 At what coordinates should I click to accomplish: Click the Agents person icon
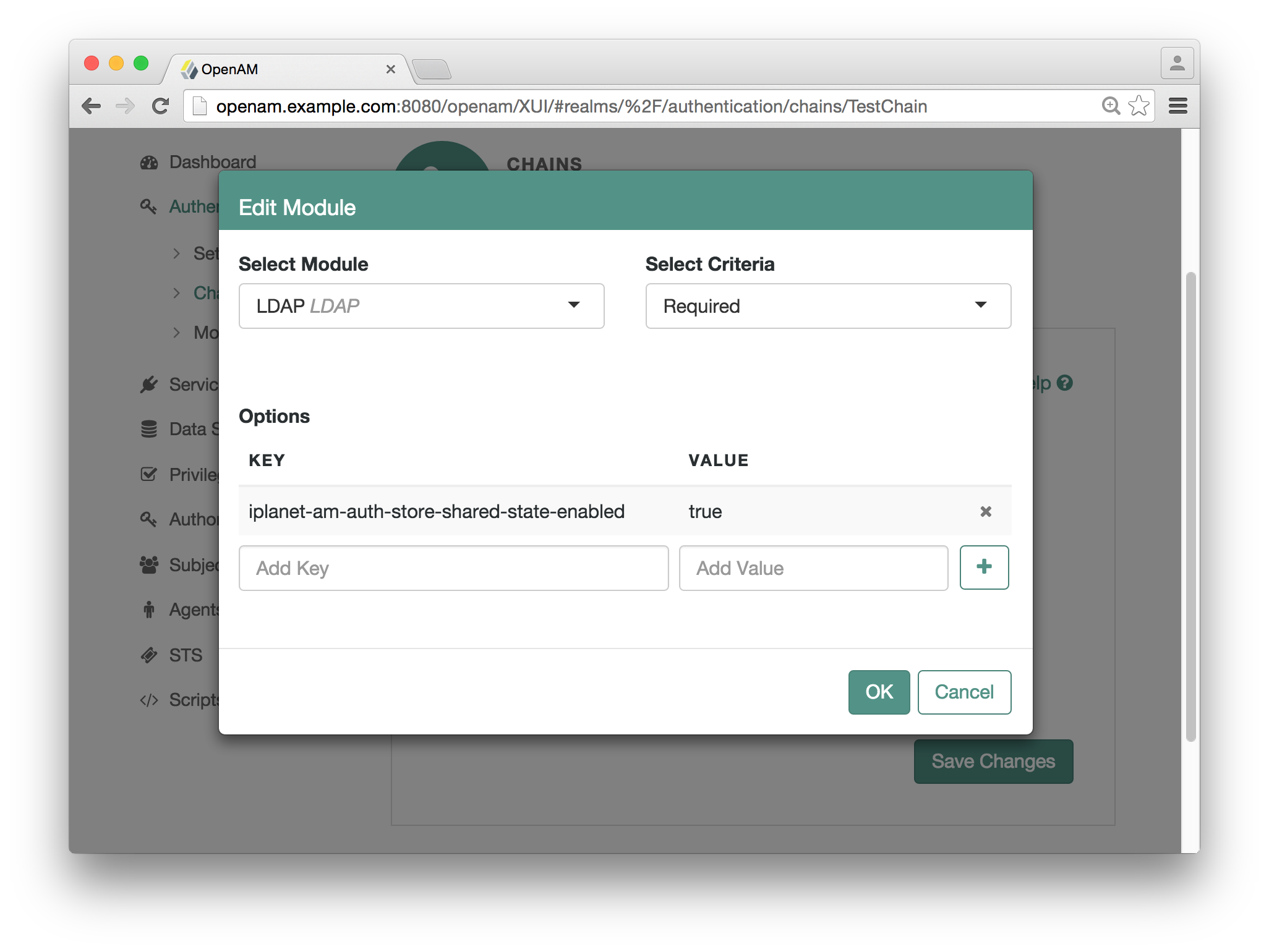pyautogui.click(x=149, y=610)
